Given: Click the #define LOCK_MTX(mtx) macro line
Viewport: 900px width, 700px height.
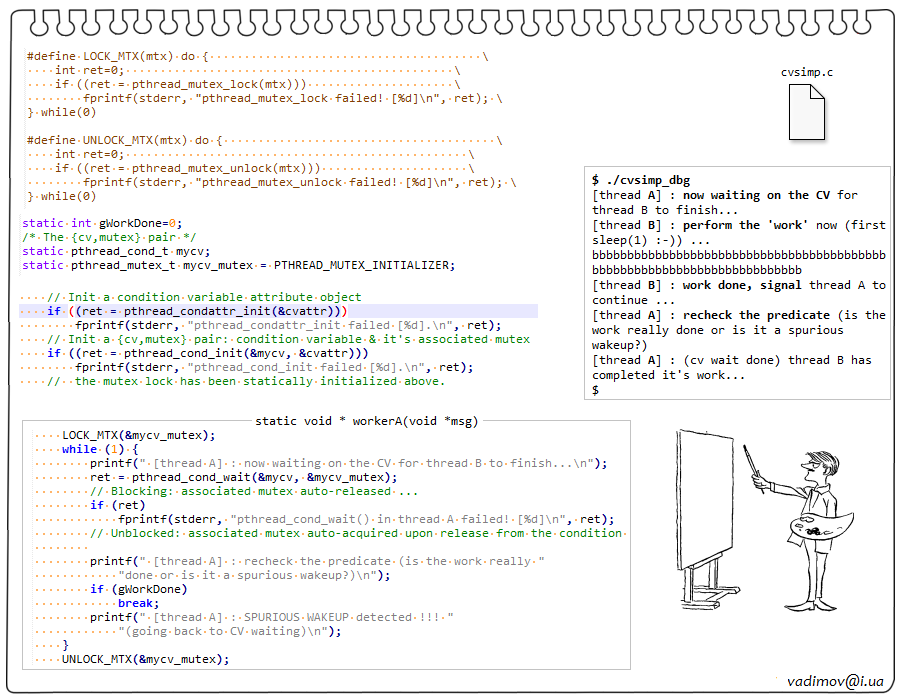Looking at the screenshot, I should point(110,57).
